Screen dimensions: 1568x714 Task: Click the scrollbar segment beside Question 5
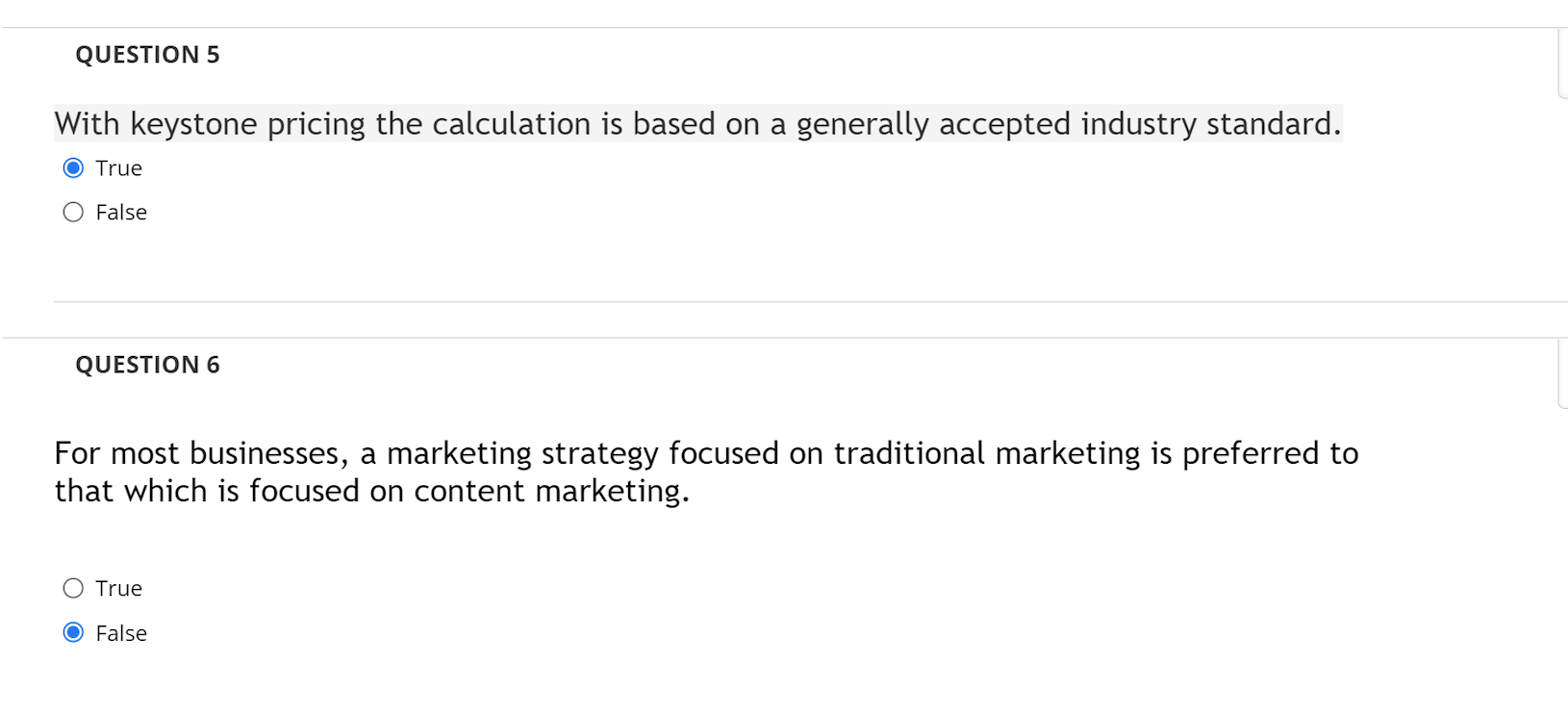[x=1563, y=63]
